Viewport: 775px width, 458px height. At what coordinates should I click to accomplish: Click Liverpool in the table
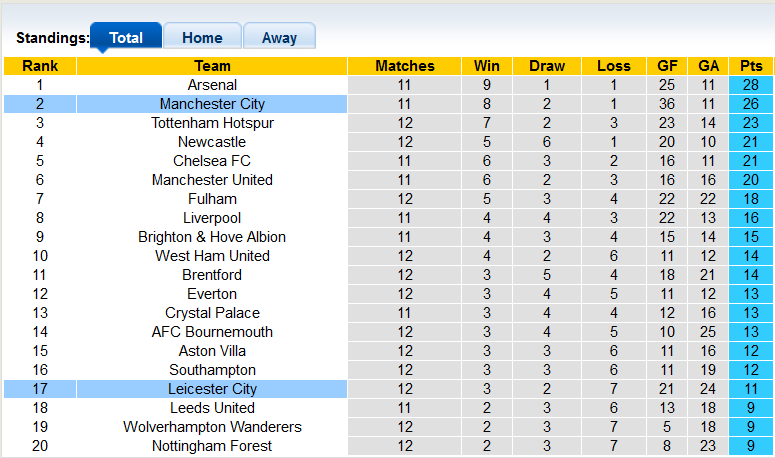coord(212,218)
